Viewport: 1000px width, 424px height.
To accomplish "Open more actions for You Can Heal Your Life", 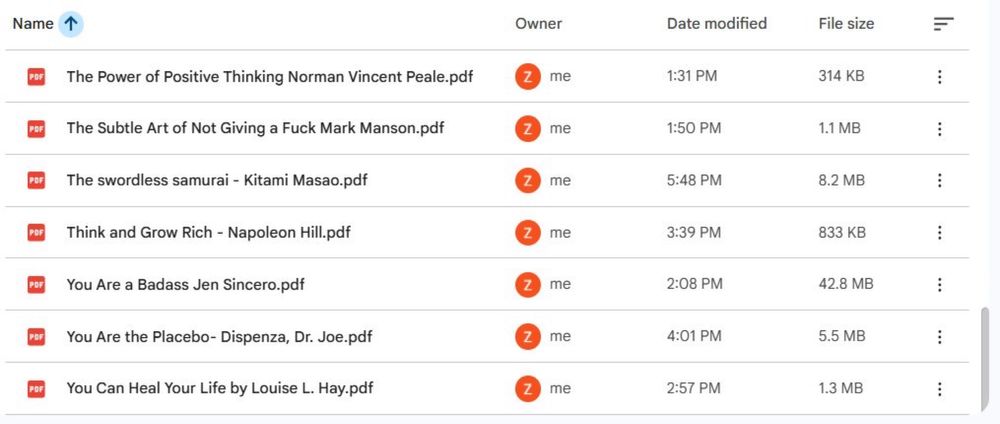I will point(939,389).
